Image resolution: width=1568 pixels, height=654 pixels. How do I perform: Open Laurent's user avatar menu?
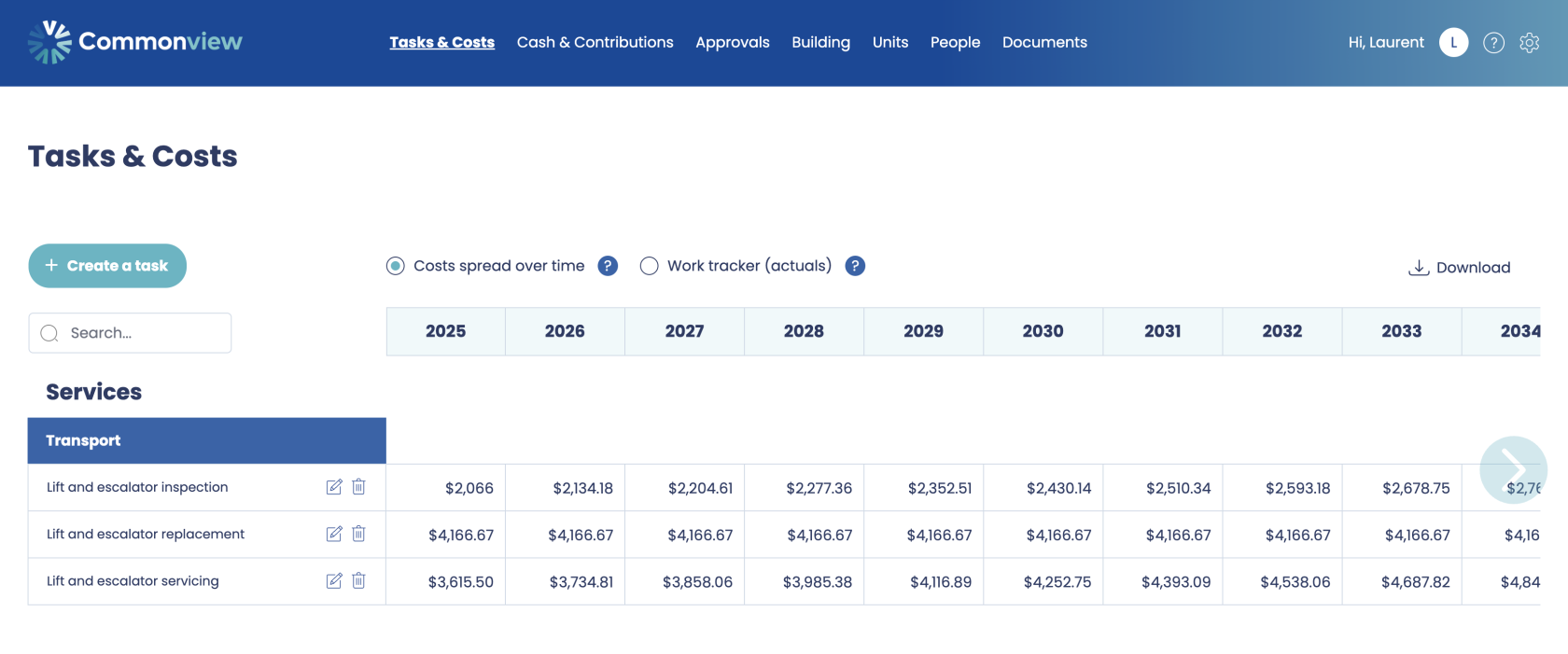pos(1453,43)
